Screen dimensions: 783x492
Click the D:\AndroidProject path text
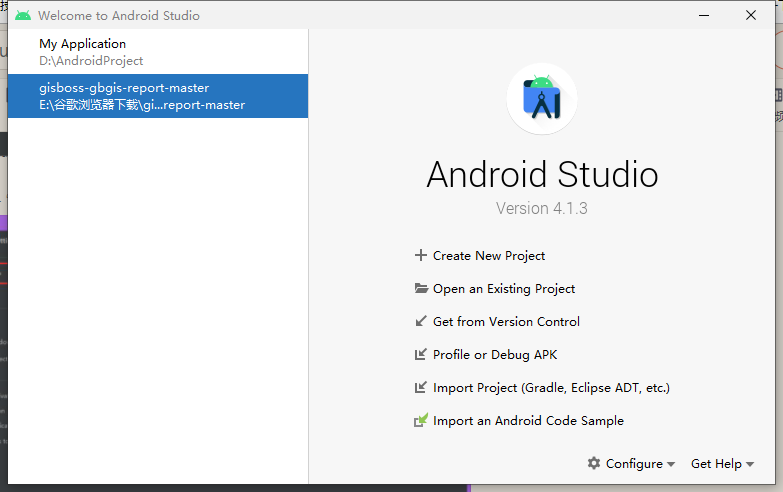tap(91, 61)
